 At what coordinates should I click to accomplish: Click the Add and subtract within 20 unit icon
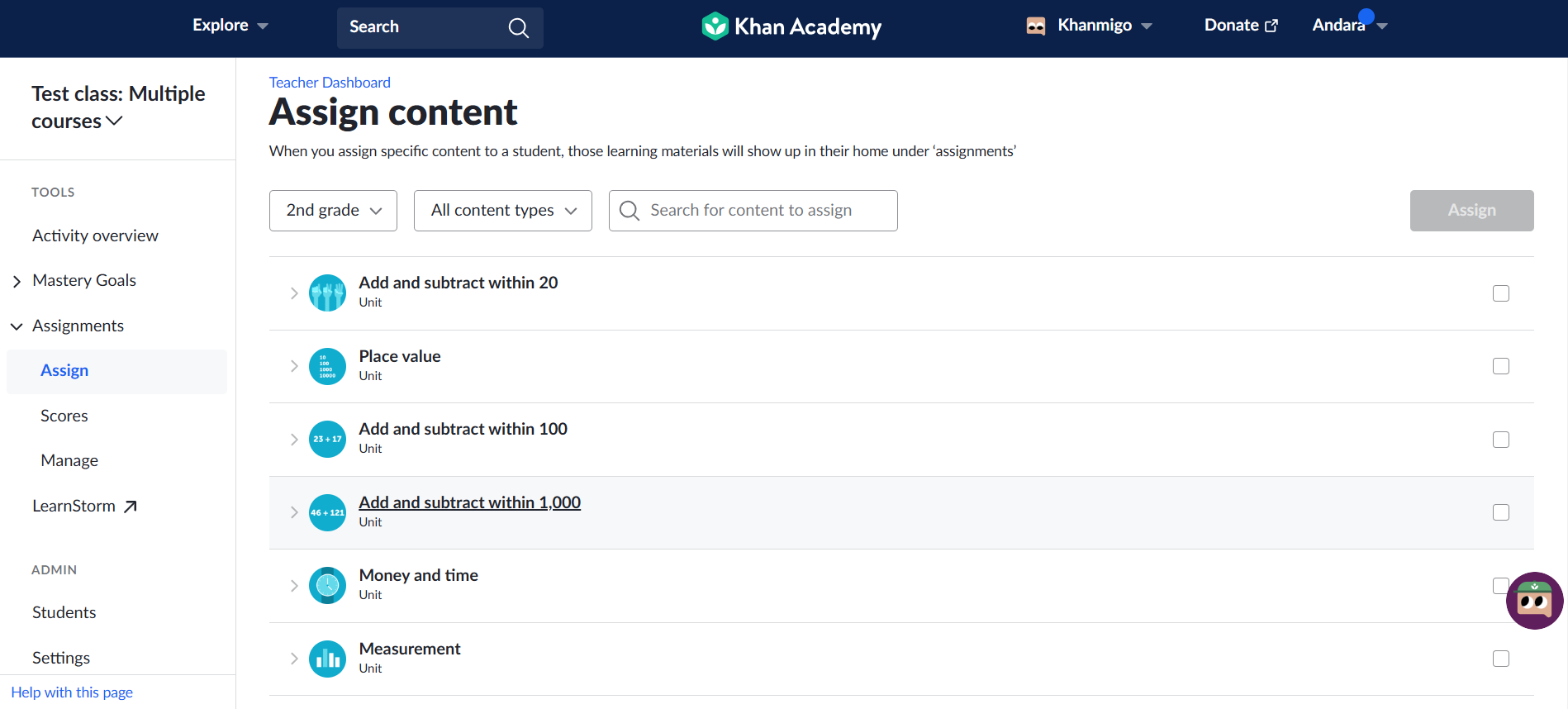pyautogui.click(x=327, y=293)
